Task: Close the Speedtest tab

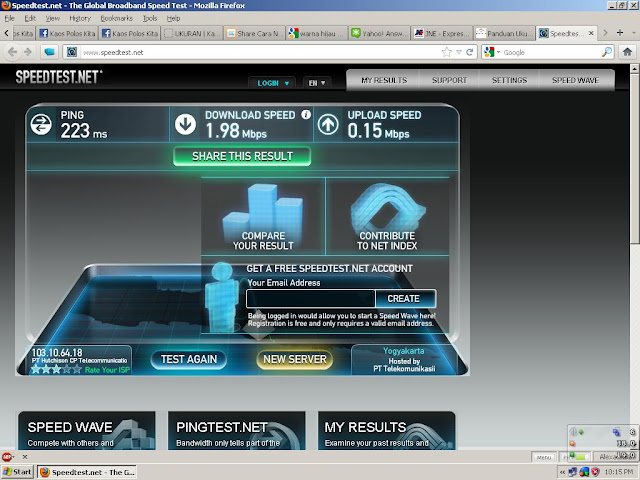Action: tap(591, 33)
